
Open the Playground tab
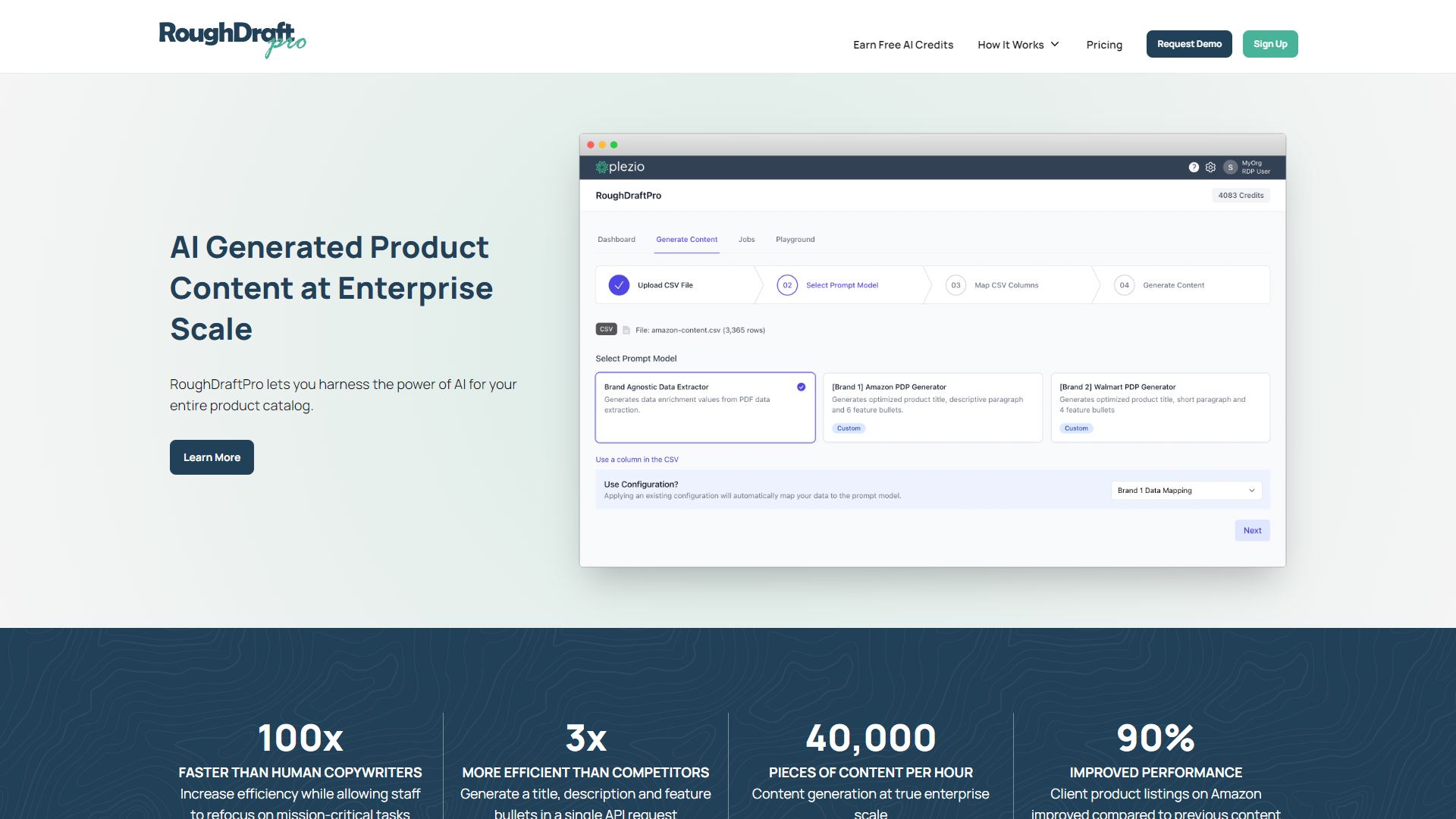[795, 240]
